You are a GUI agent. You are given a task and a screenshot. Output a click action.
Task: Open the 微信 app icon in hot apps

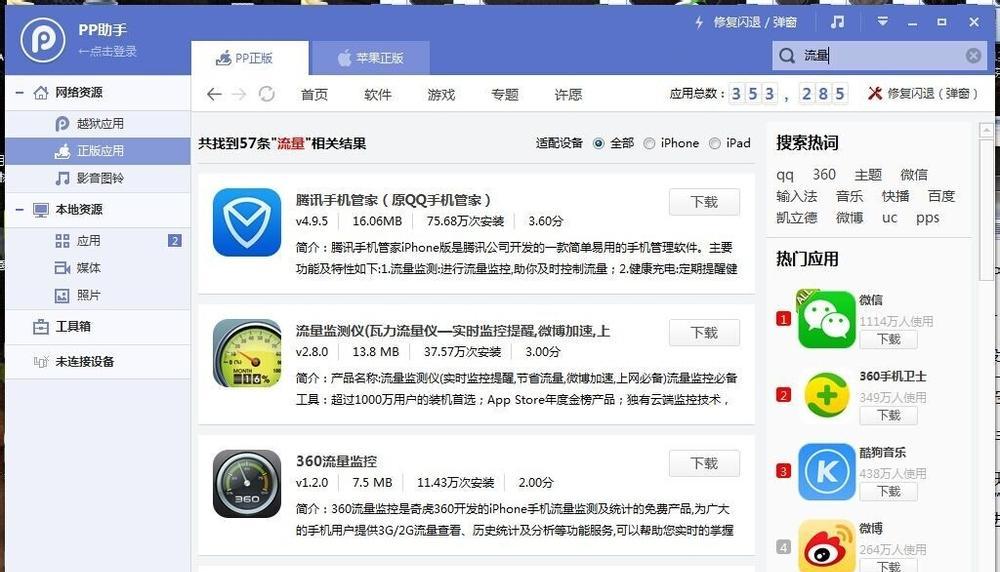pos(826,319)
